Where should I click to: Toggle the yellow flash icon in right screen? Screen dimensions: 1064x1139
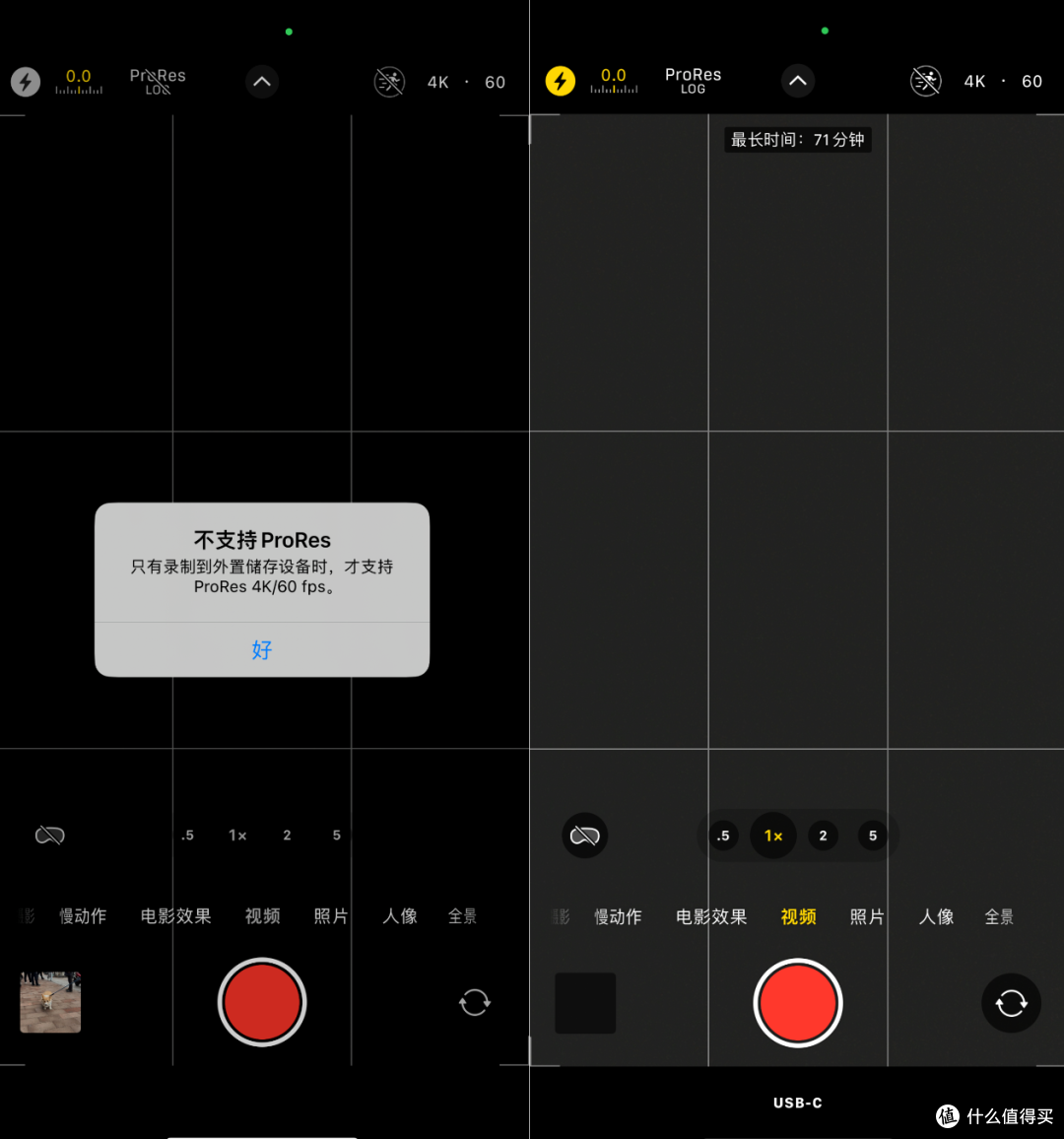pyautogui.click(x=560, y=81)
